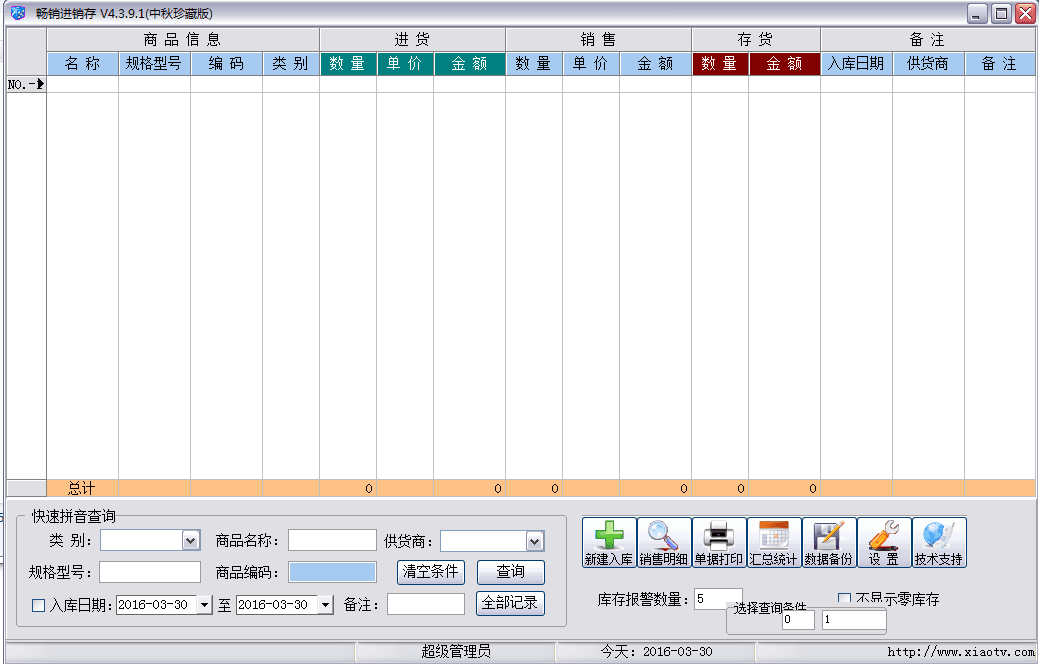Toggle the 不显示零库存 checkbox
This screenshot has height=664, width=1039.
pos(844,599)
